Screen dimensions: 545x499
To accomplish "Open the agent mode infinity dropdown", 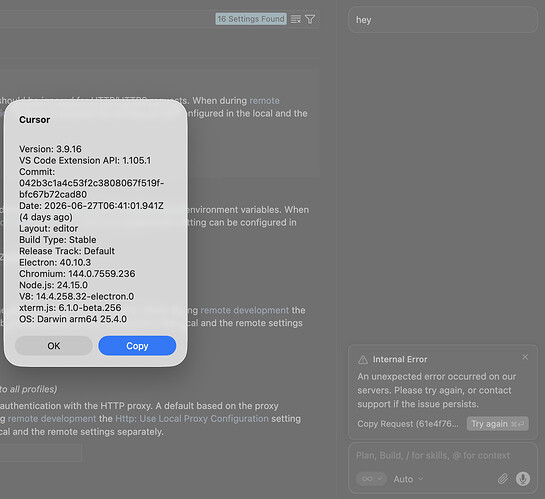I will coord(371,479).
